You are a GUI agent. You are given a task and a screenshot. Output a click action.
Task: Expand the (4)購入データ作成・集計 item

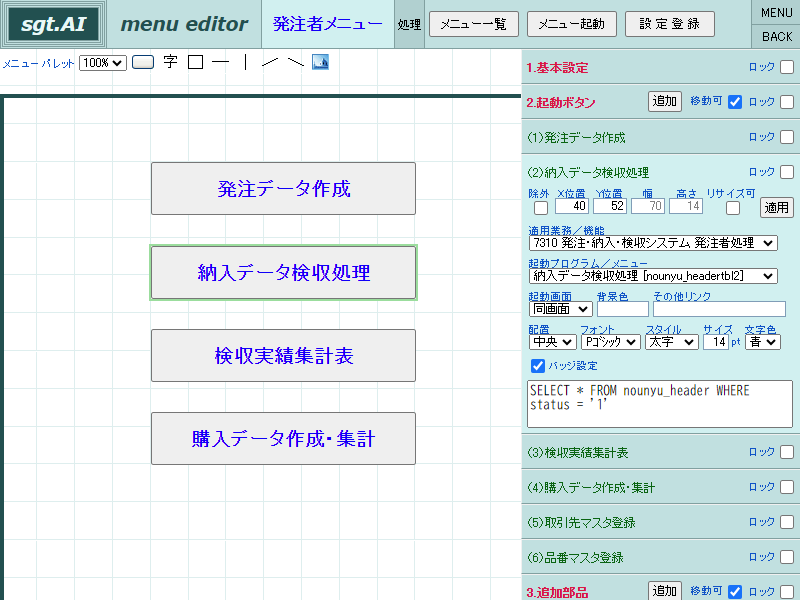(x=591, y=488)
